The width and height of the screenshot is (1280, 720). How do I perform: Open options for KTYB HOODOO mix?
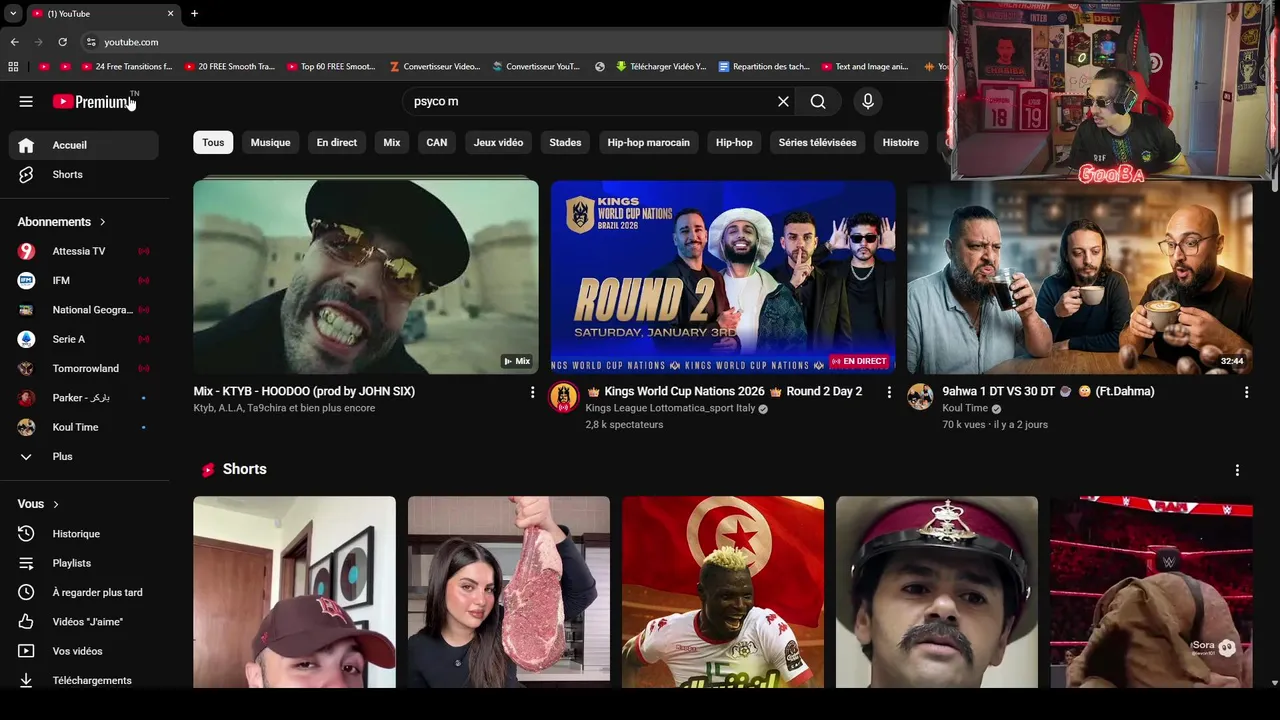coord(532,392)
